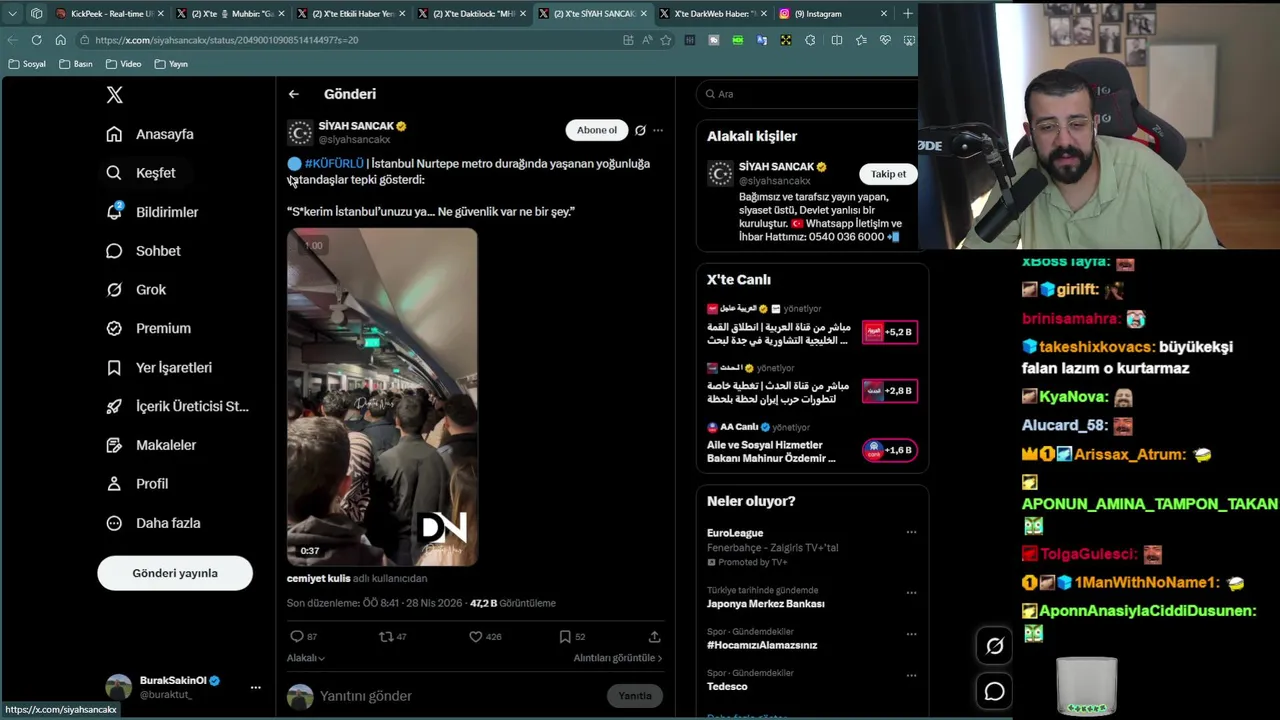
Task: Open Tedesco trend options dots
Action: (911, 675)
